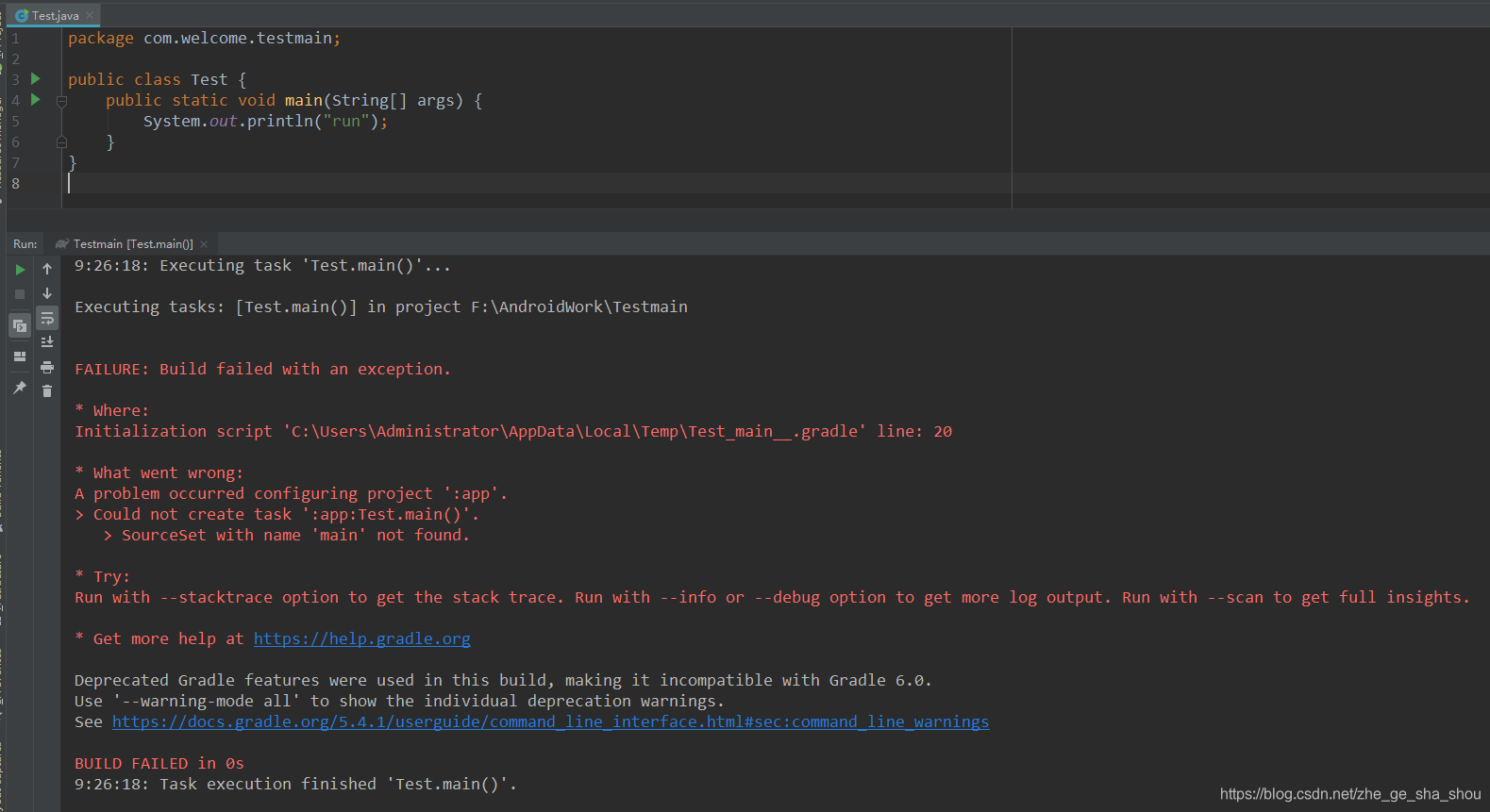Click the 'package' keyword on line 1
This screenshot has width=1490, height=812.
click(101, 39)
